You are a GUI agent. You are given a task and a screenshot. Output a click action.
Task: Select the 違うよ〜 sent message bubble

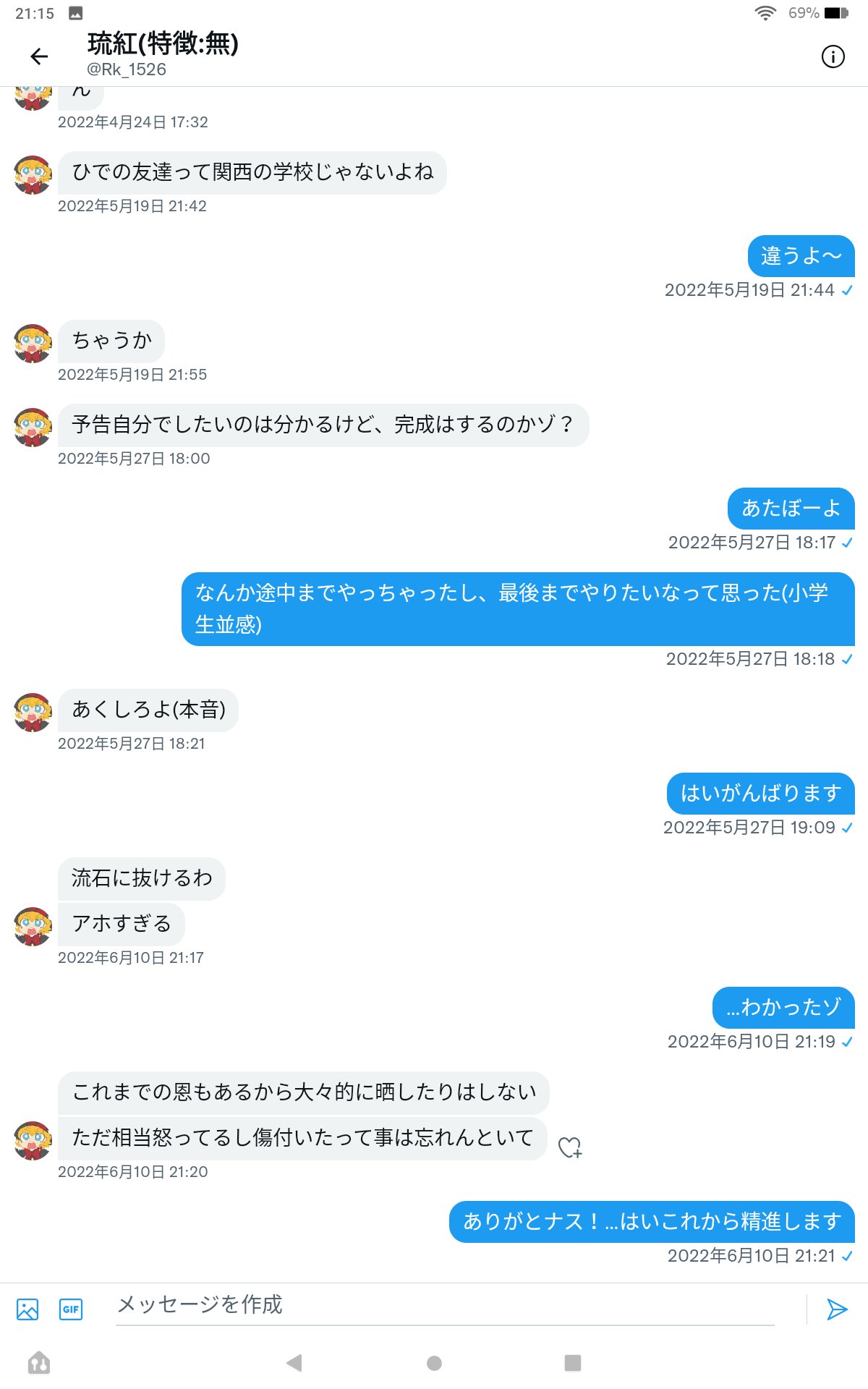(x=801, y=256)
